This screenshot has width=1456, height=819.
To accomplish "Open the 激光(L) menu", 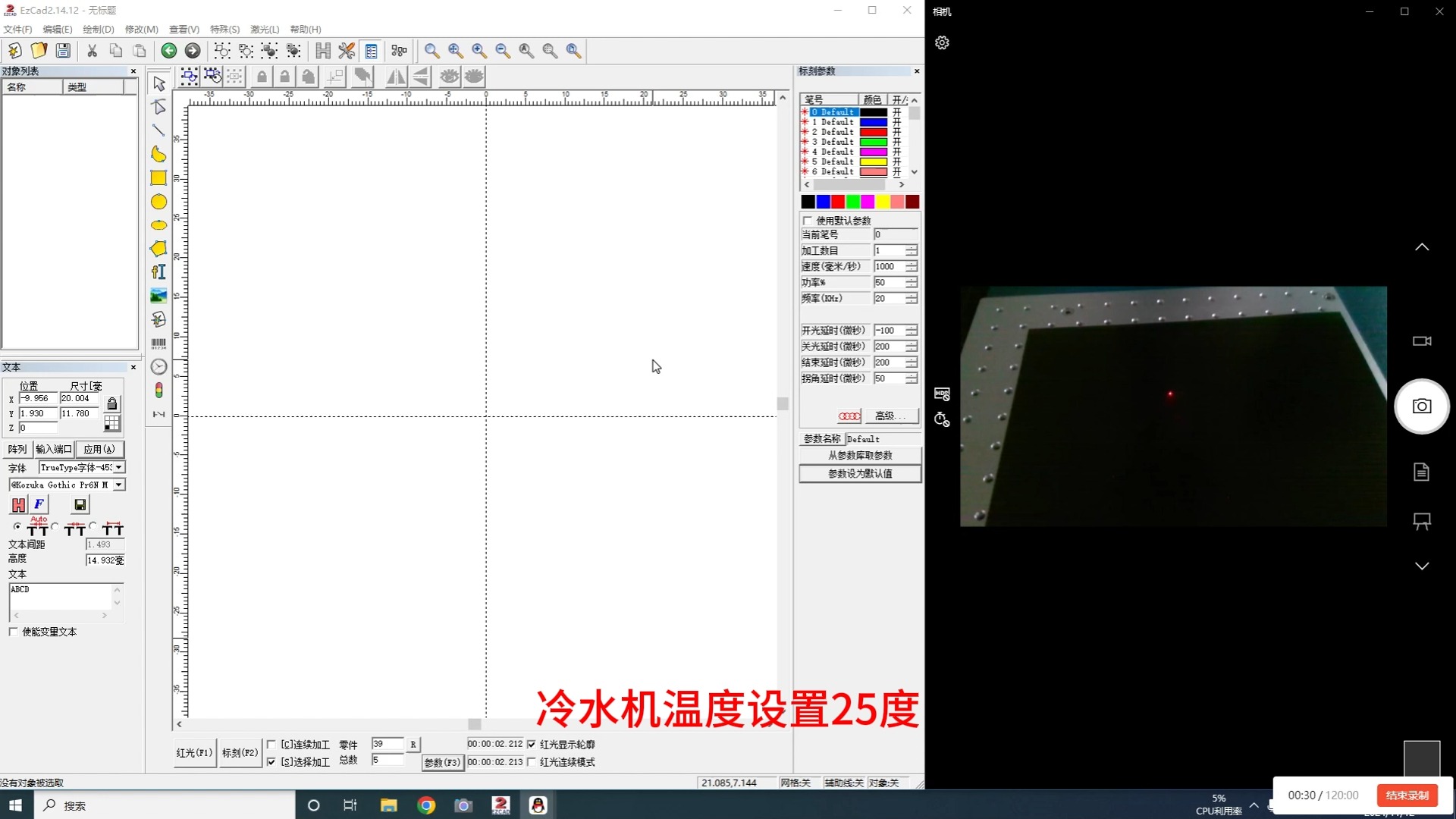I will click(x=264, y=29).
